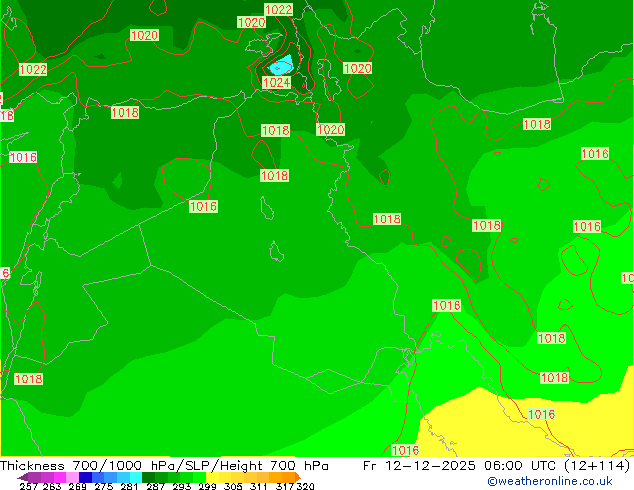
Task: Click the 1016 label near the top-right edge
Action: pos(595,154)
